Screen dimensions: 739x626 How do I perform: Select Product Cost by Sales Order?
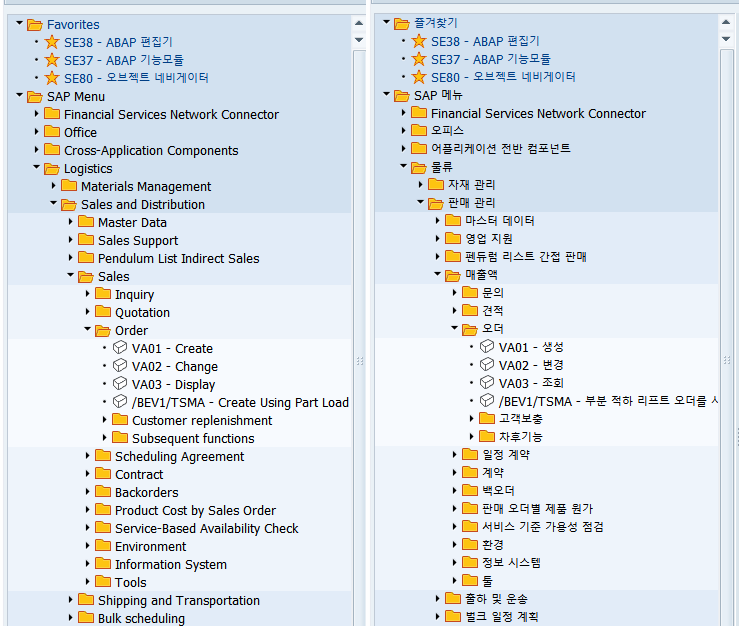tap(196, 511)
